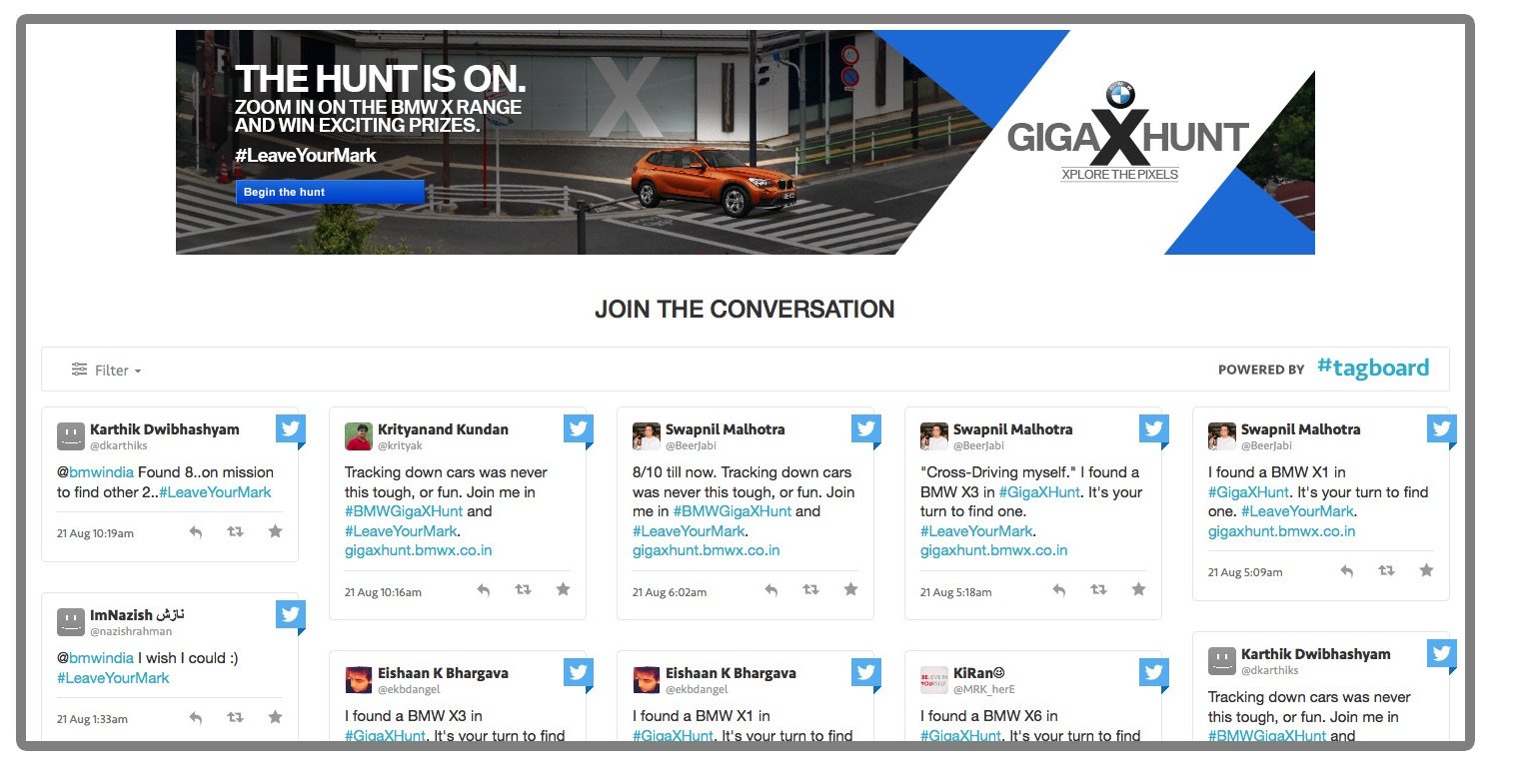Image resolution: width=1513 pixels, height=784 pixels.
Task: Open gigaxhunt.bmwx.co.in link in 5:09am tweet
Action: click(1281, 531)
